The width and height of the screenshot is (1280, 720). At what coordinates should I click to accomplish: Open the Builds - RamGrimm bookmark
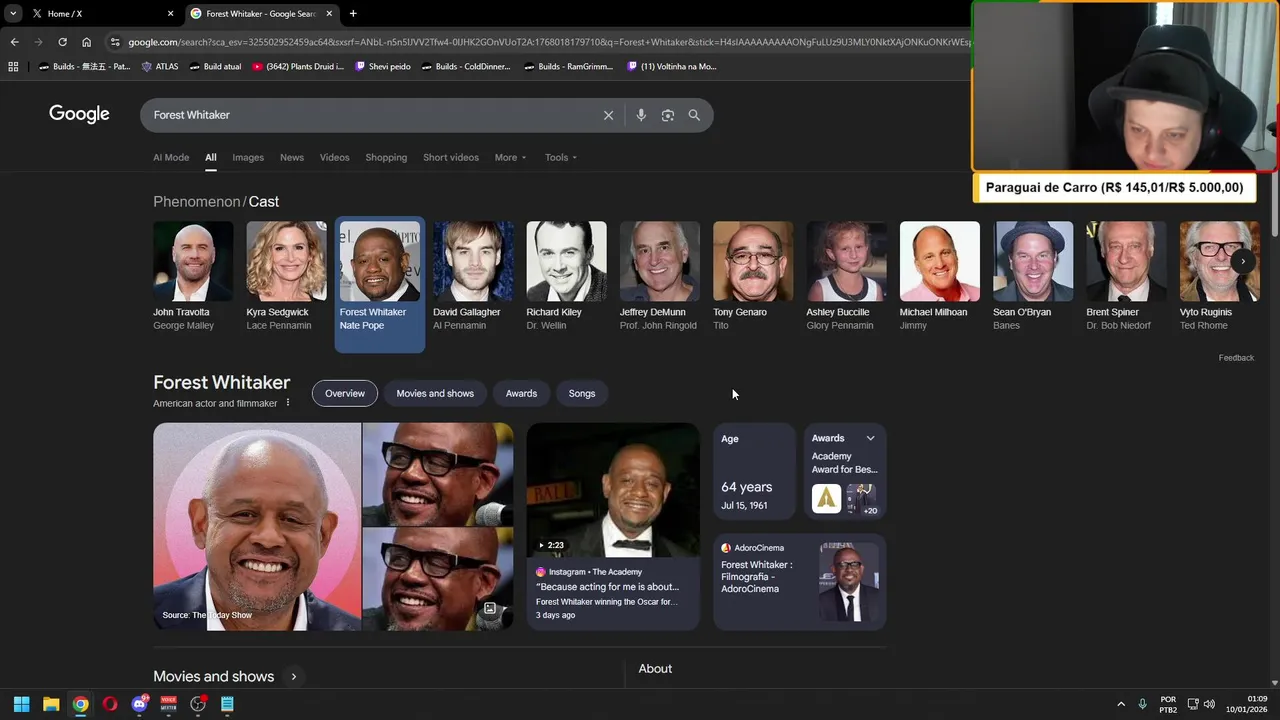click(568, 67)
